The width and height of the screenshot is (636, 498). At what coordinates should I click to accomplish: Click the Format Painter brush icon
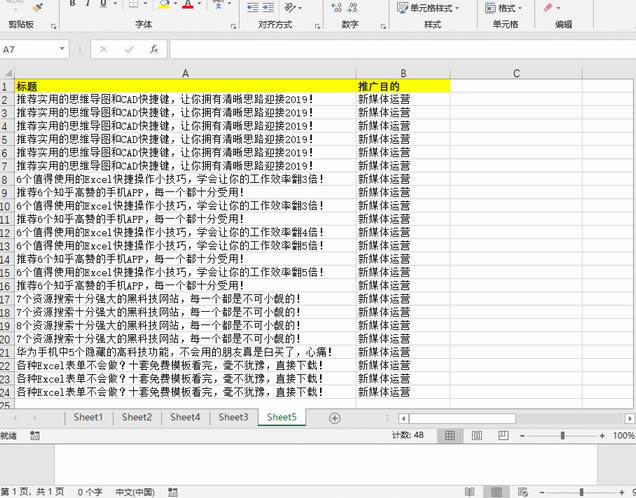pyautogui.click(x=37, y=6)
